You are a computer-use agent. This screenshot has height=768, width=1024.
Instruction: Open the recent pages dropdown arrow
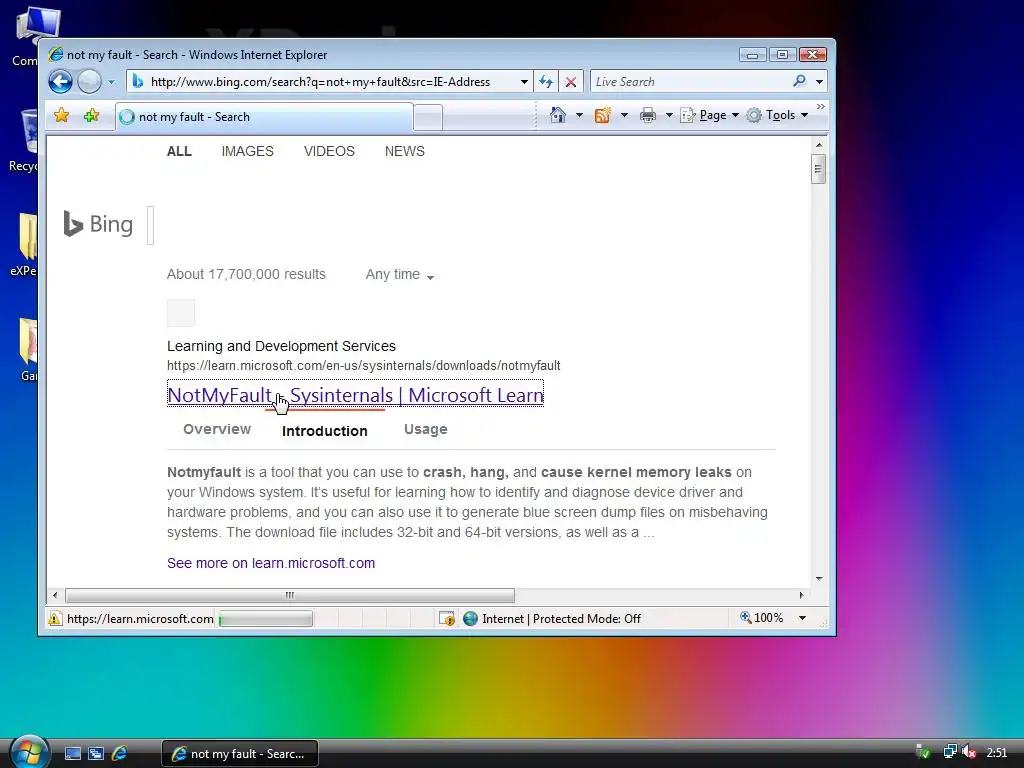tap(112, 82)
